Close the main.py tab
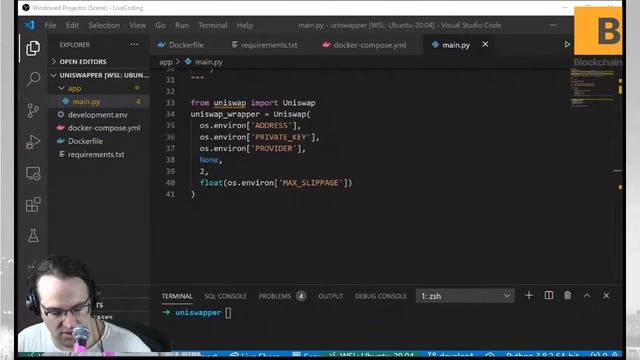This screenshot has height=360, width=640. 485,44
